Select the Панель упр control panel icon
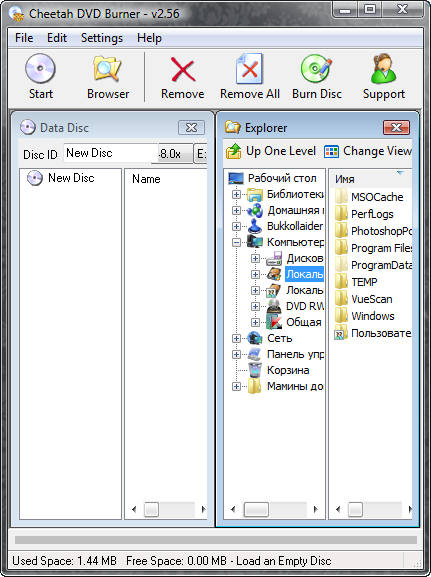The height and width of the screenshot is (577, 431). 255,354
